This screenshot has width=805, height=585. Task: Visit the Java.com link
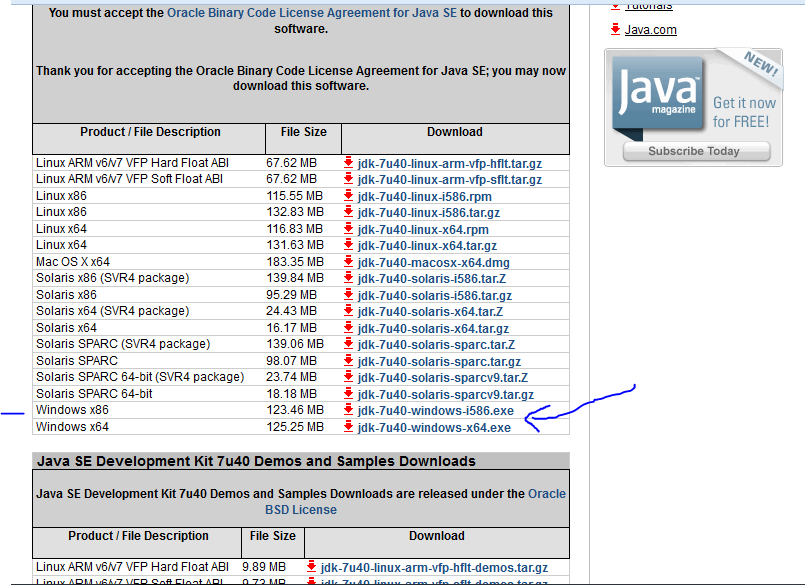point(650,30)
